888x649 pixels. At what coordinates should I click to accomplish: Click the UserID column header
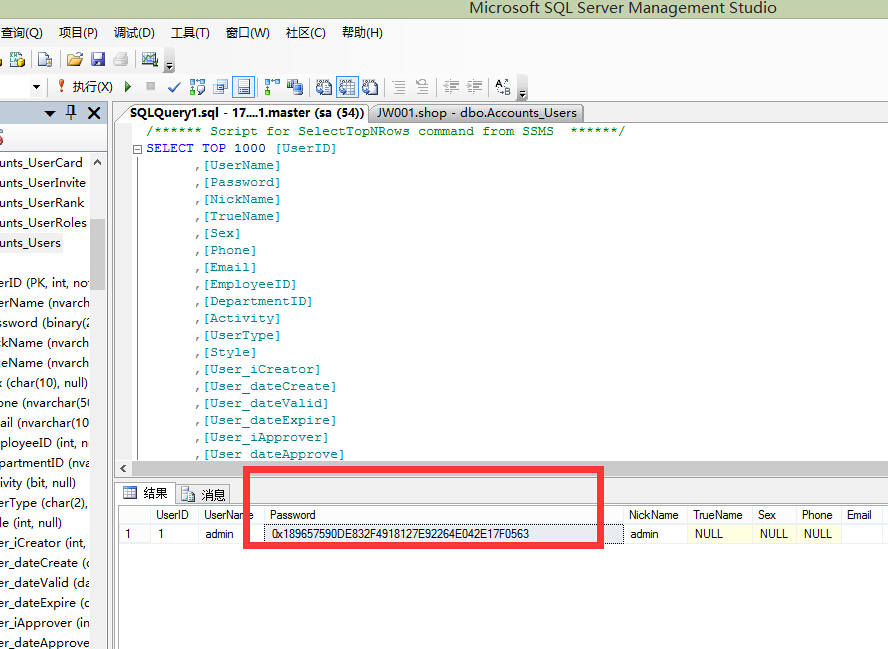coord(173,515)
